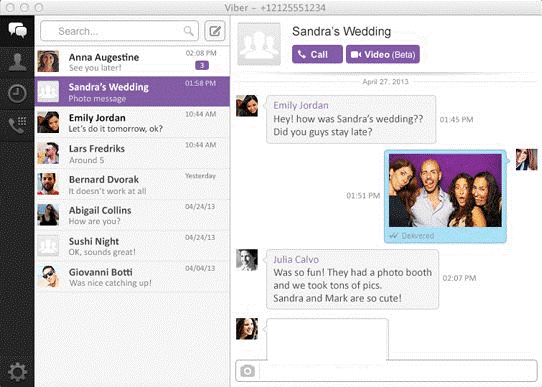View the shared photo booth picture
This screenshot has width=542, height=387.
(445, 190)
